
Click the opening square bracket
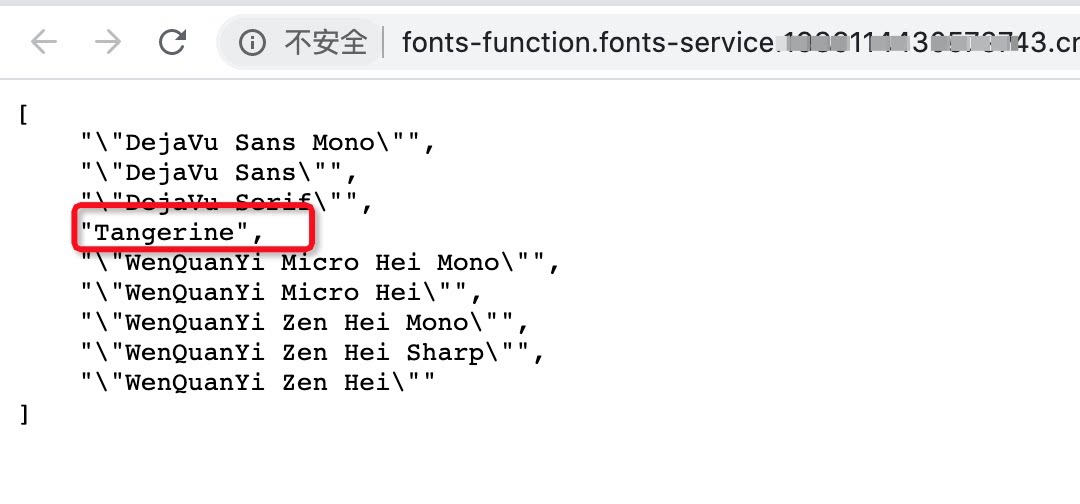point(24,114)
